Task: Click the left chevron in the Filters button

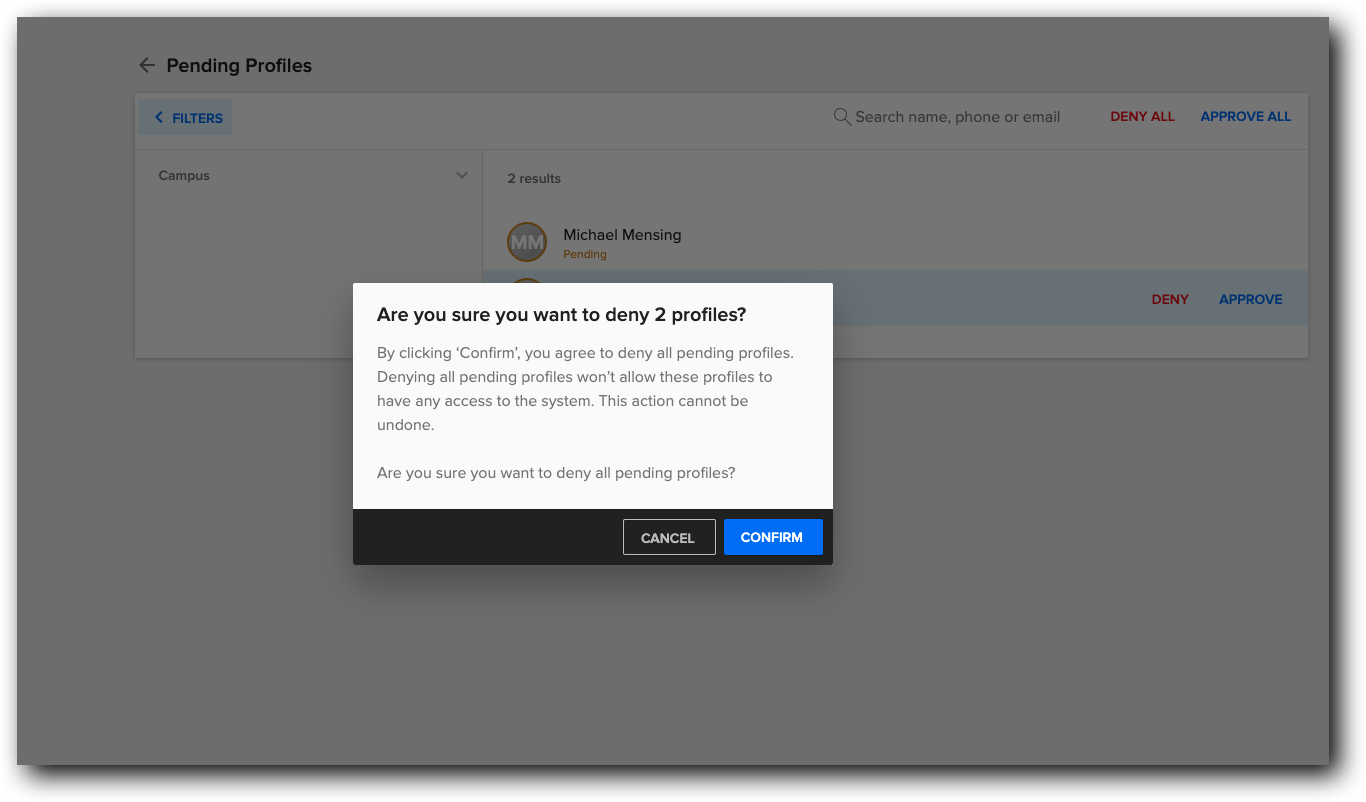Action: click(x=158, y=118)
